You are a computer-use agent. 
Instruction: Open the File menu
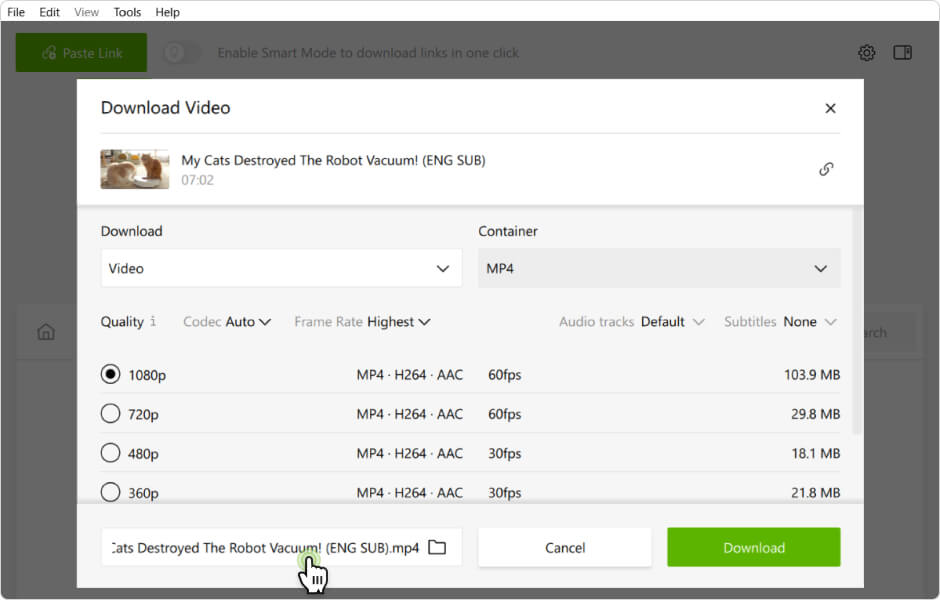(x=16, y=12)
